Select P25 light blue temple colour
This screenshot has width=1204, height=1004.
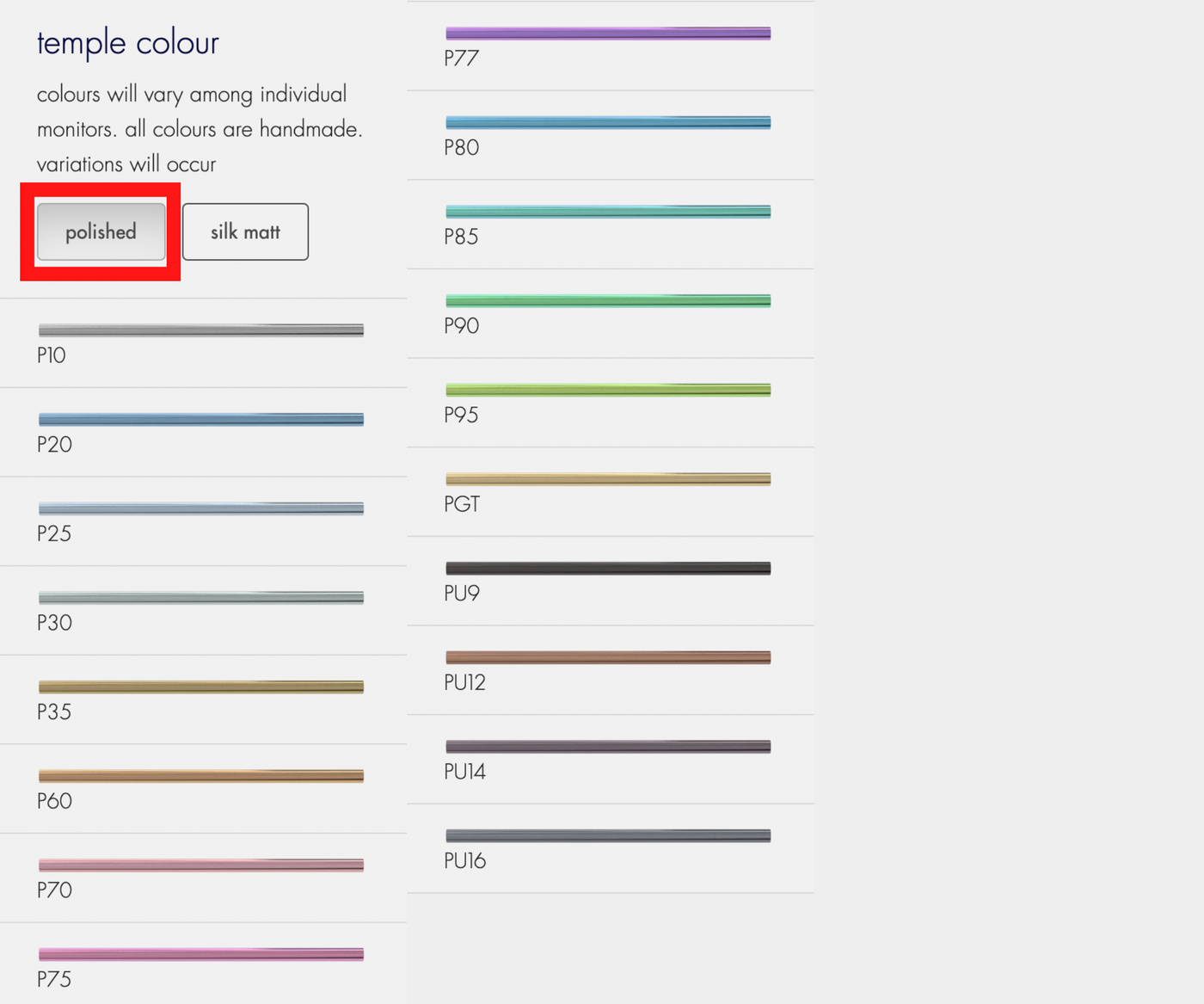(x=201, y=508)
